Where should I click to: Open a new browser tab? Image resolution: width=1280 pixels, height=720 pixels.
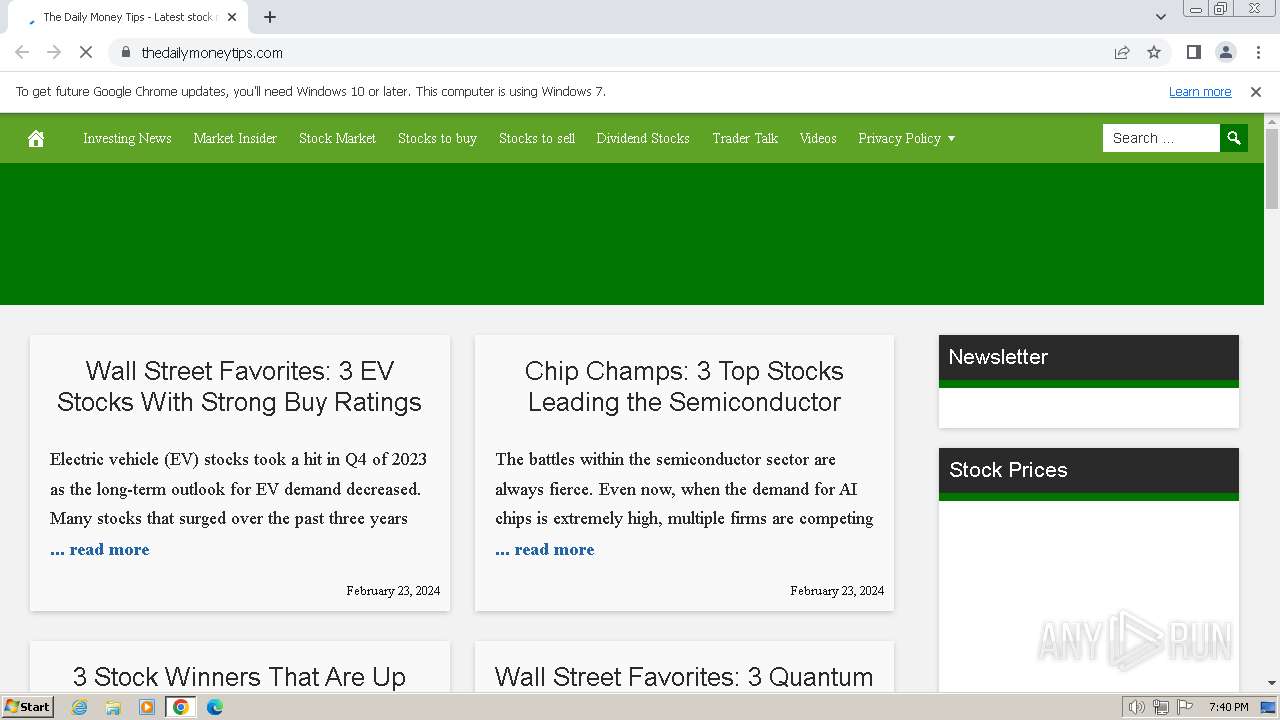tap(270, 17)
